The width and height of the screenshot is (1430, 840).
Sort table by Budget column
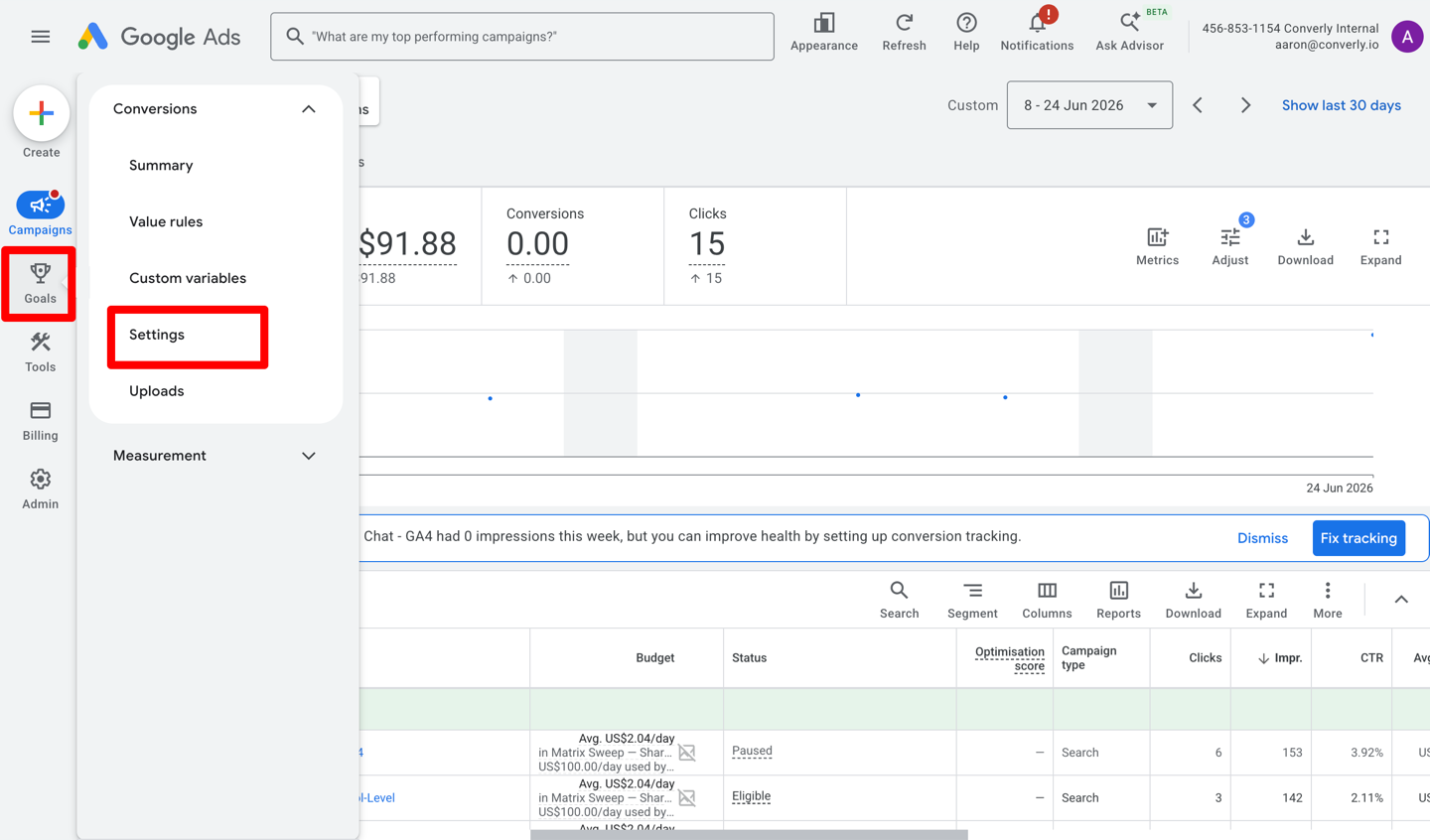click(x=654, y=658)
